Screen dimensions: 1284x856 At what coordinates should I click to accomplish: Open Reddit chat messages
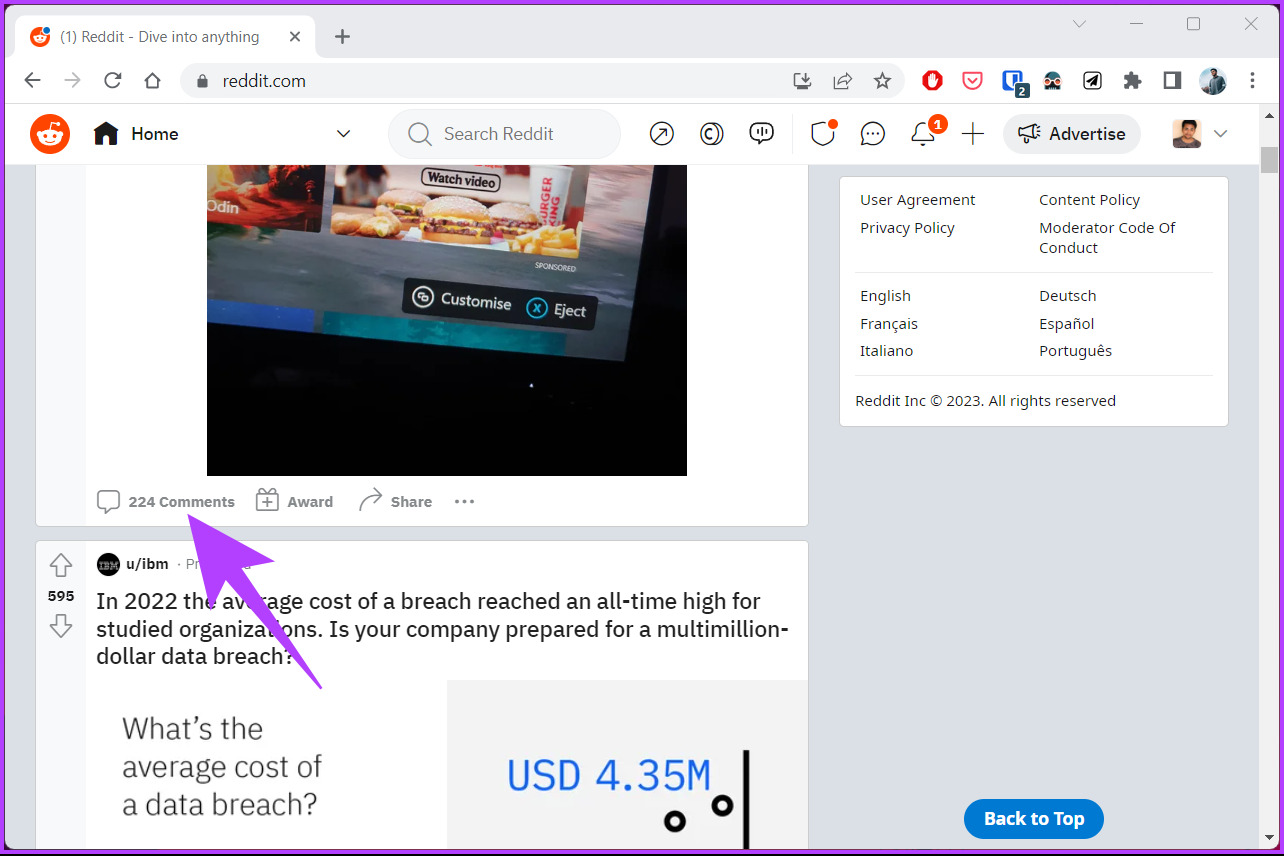pos(872,133)
